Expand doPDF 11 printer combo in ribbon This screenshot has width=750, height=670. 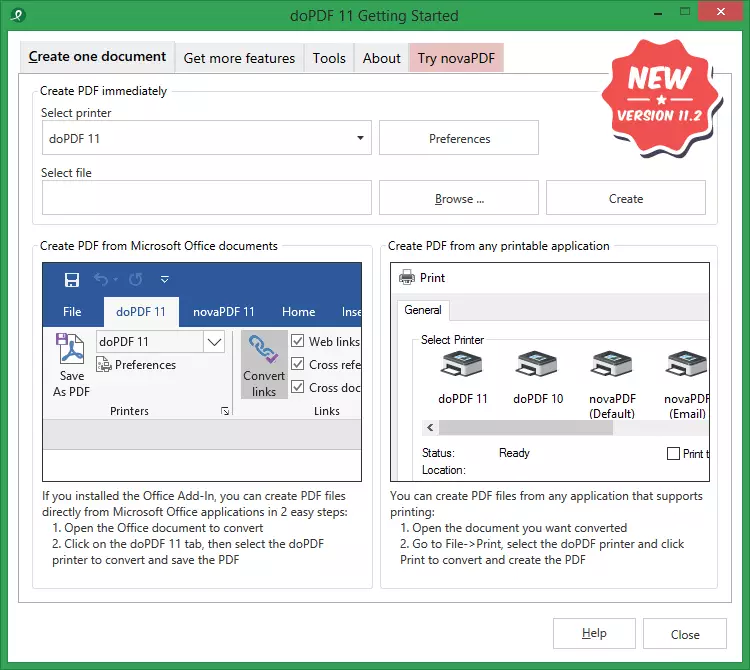coord(214,341)
